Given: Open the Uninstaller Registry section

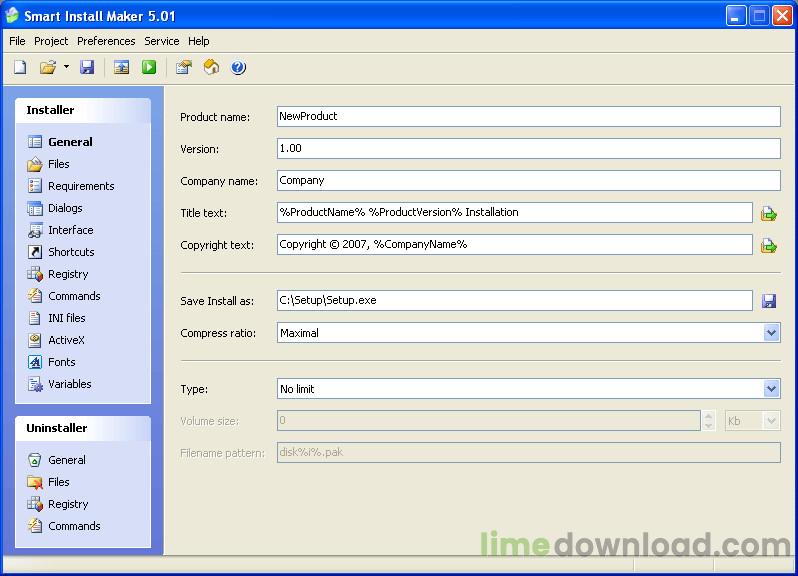Looking at the screenshot, I should [x=58, y=504].
